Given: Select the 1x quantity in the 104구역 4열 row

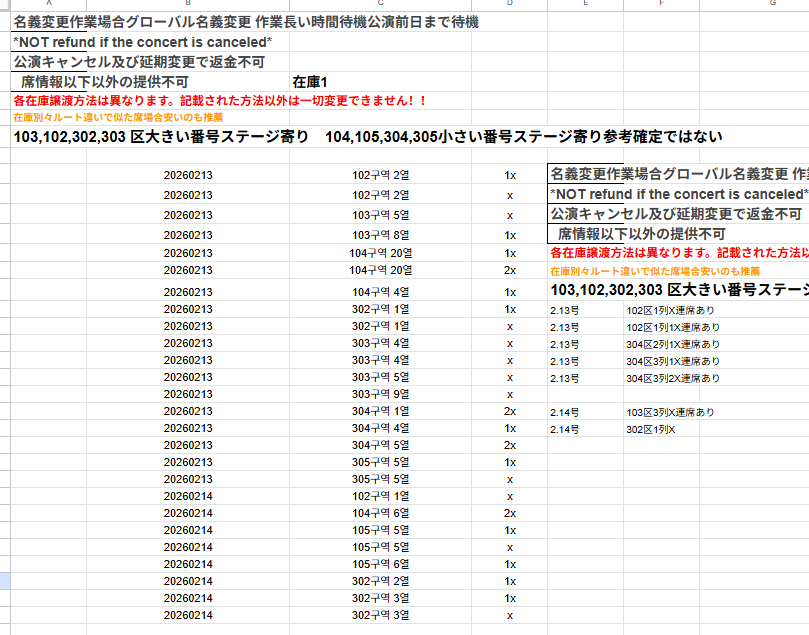Looking at the screenshot, I should [510, 292].
